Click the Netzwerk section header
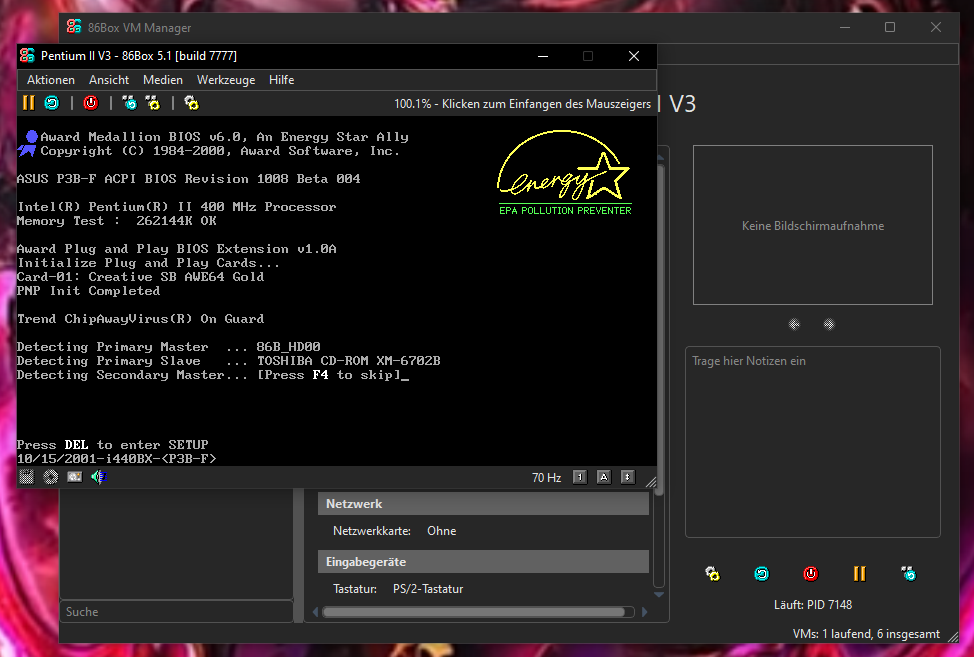The height and width of the screenshot is (660, 974). pos(483,504)
